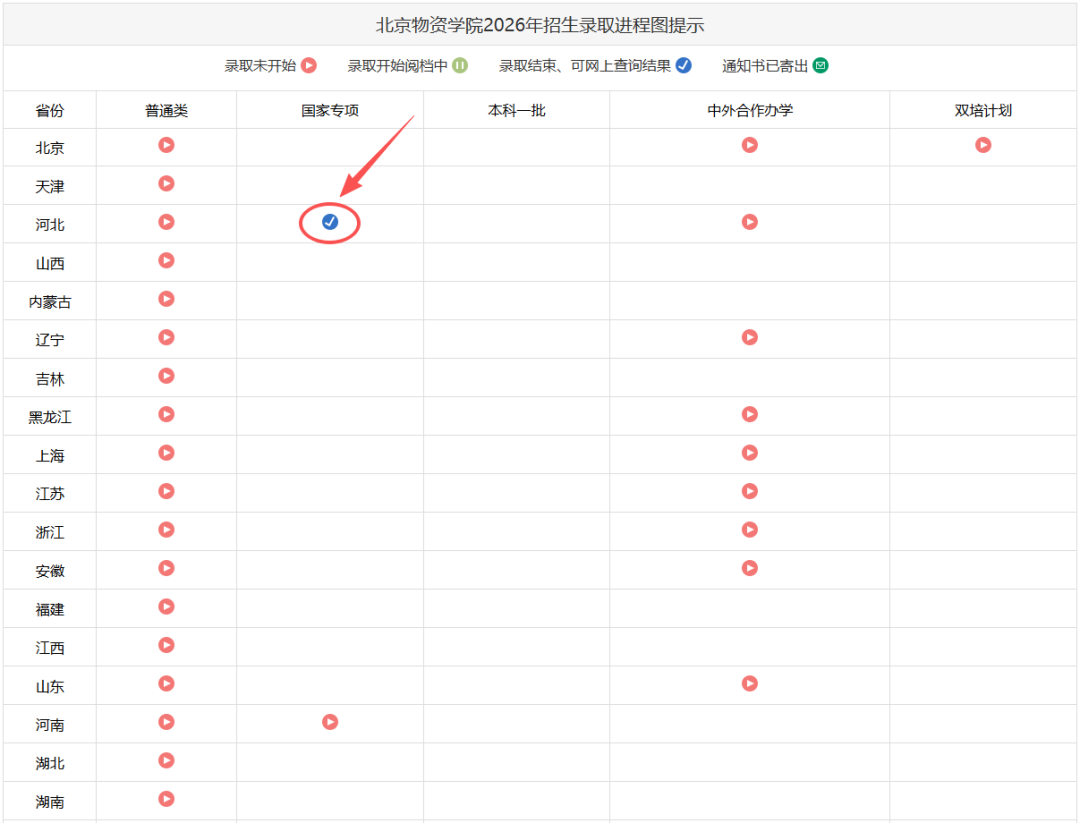The width and height of the screenshot is (1080, 823).
Task: Click the 普通类 status icon for 江苏
Action: pyautogui.click(x=166, y=491)
